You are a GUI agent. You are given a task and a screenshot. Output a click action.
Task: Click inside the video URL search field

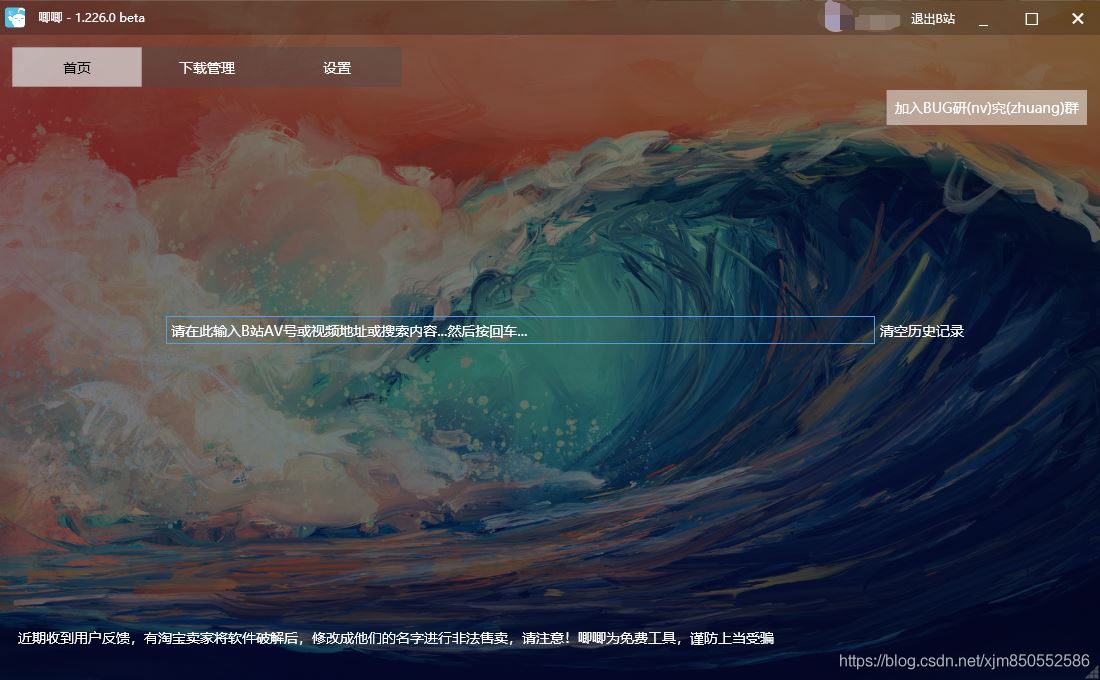coord(518,330)
